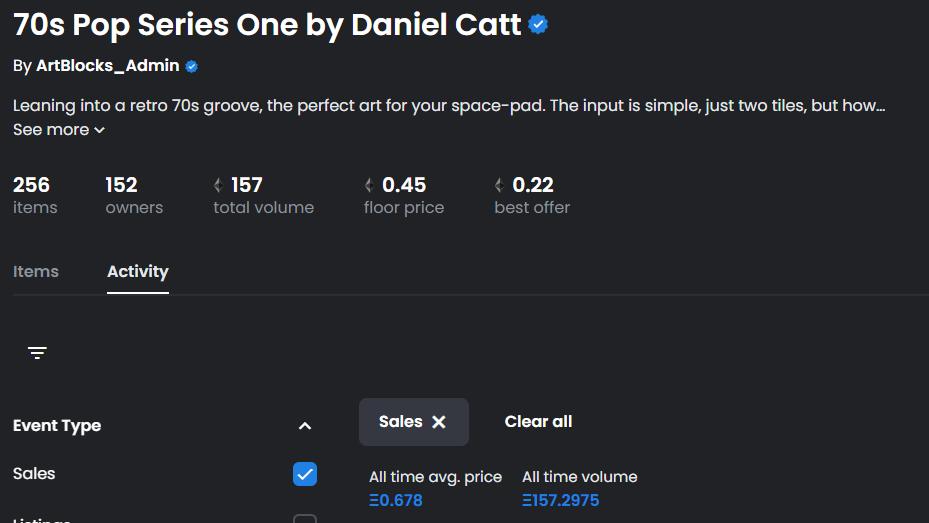Click the chevron next to See more
Viewport: 929px width, 523px height.
click(100, 130)
